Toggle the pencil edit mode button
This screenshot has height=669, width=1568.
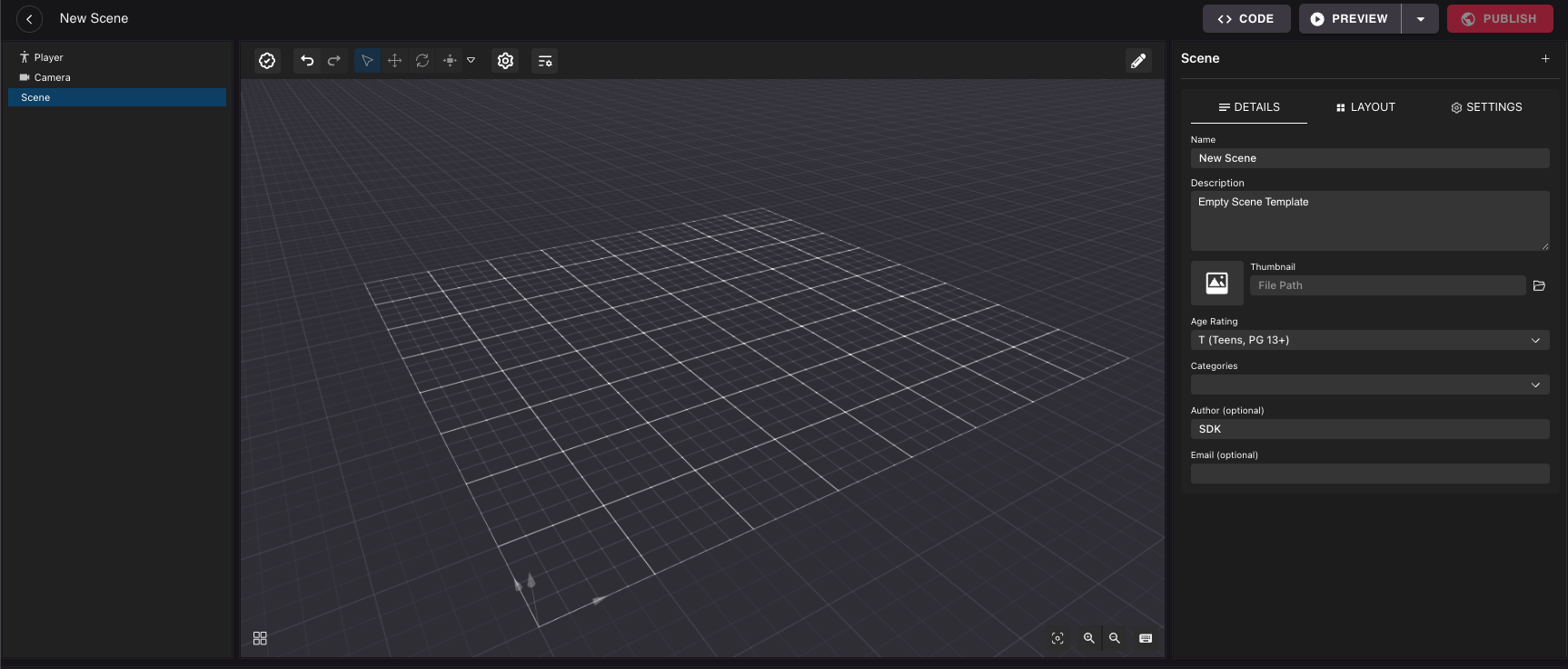point(1137,61)
